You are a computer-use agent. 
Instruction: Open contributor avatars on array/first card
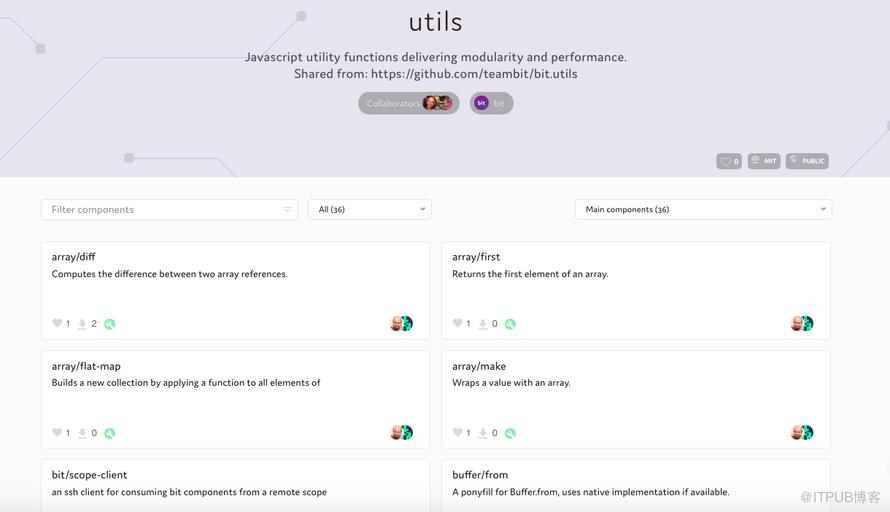tap(802, 323)
